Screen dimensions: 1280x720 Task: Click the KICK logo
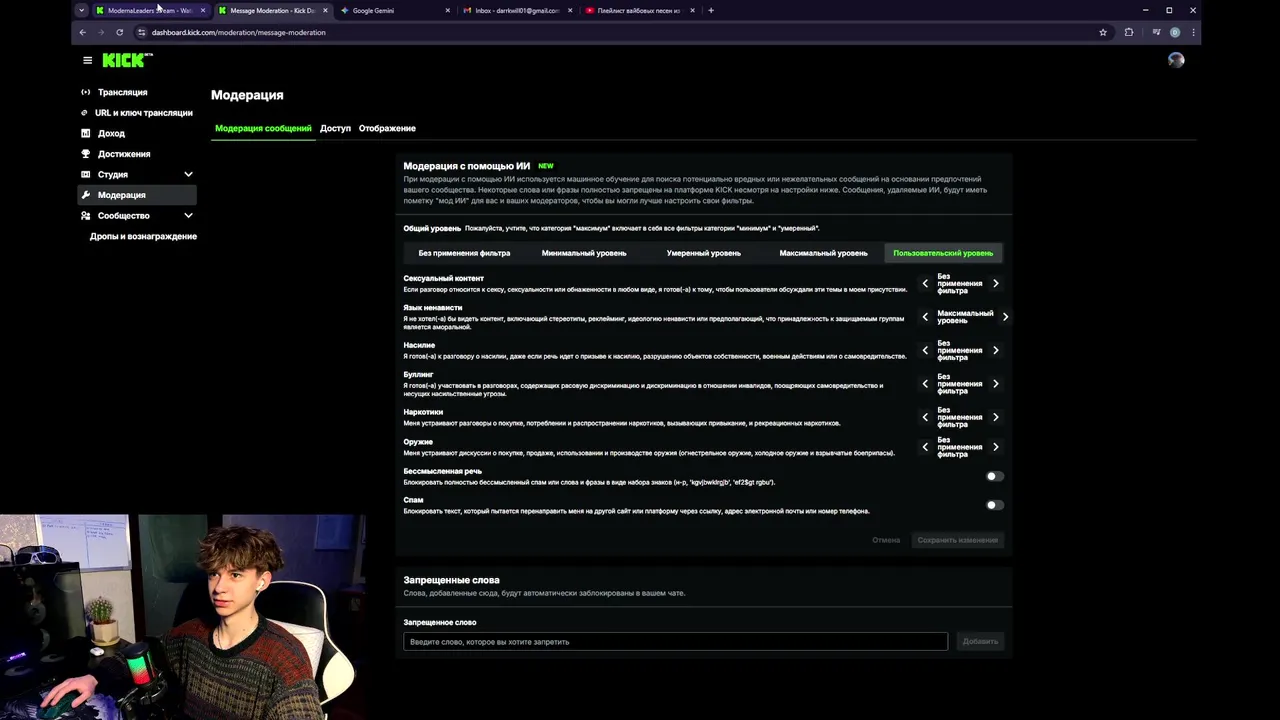tap(127, 60)
